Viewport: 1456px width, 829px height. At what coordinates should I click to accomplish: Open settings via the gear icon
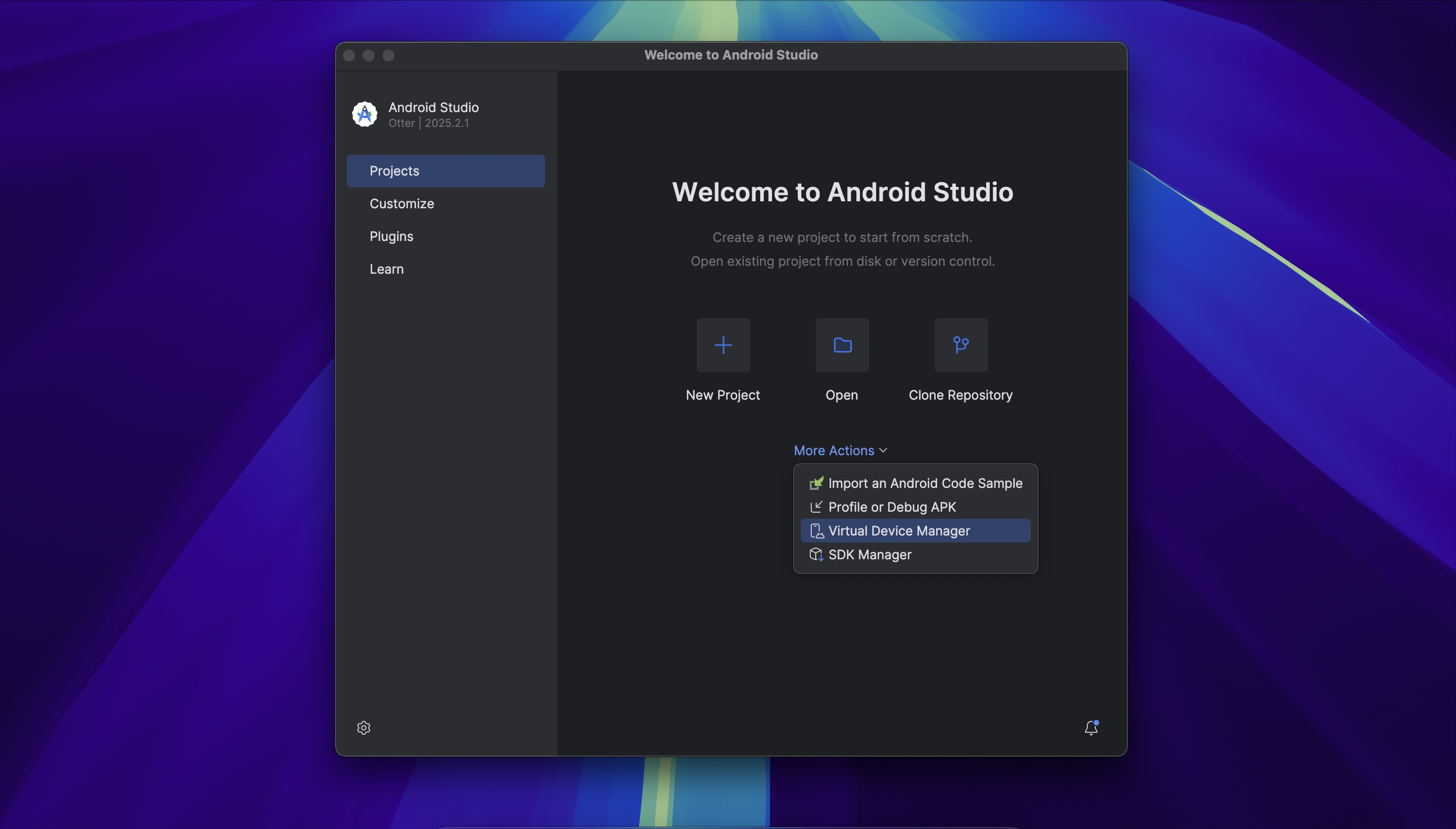(364, 728)
